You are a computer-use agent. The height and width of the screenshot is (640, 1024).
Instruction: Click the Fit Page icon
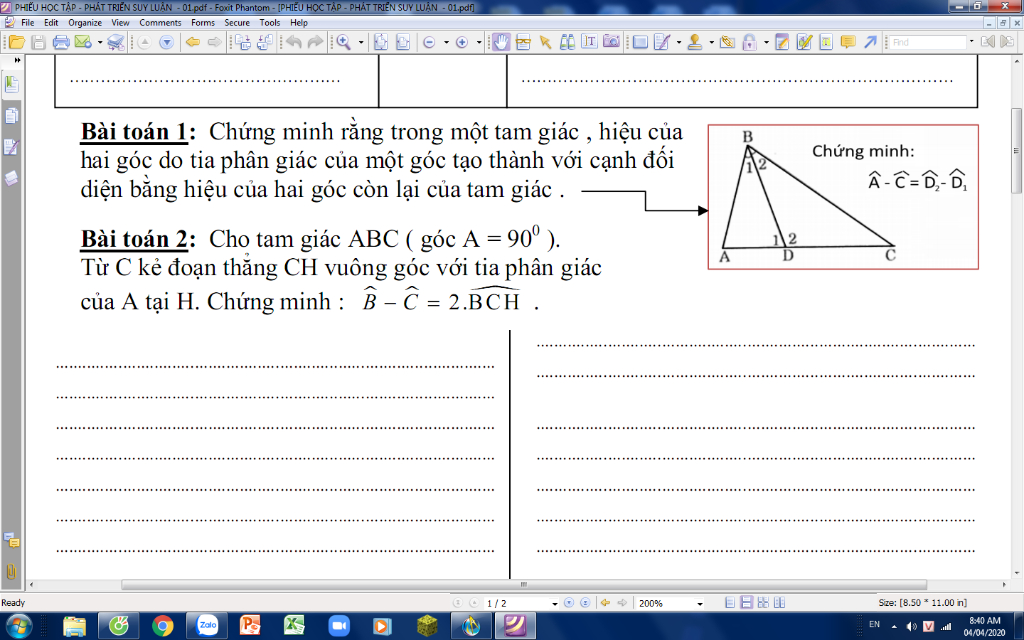tap(381, 42)
